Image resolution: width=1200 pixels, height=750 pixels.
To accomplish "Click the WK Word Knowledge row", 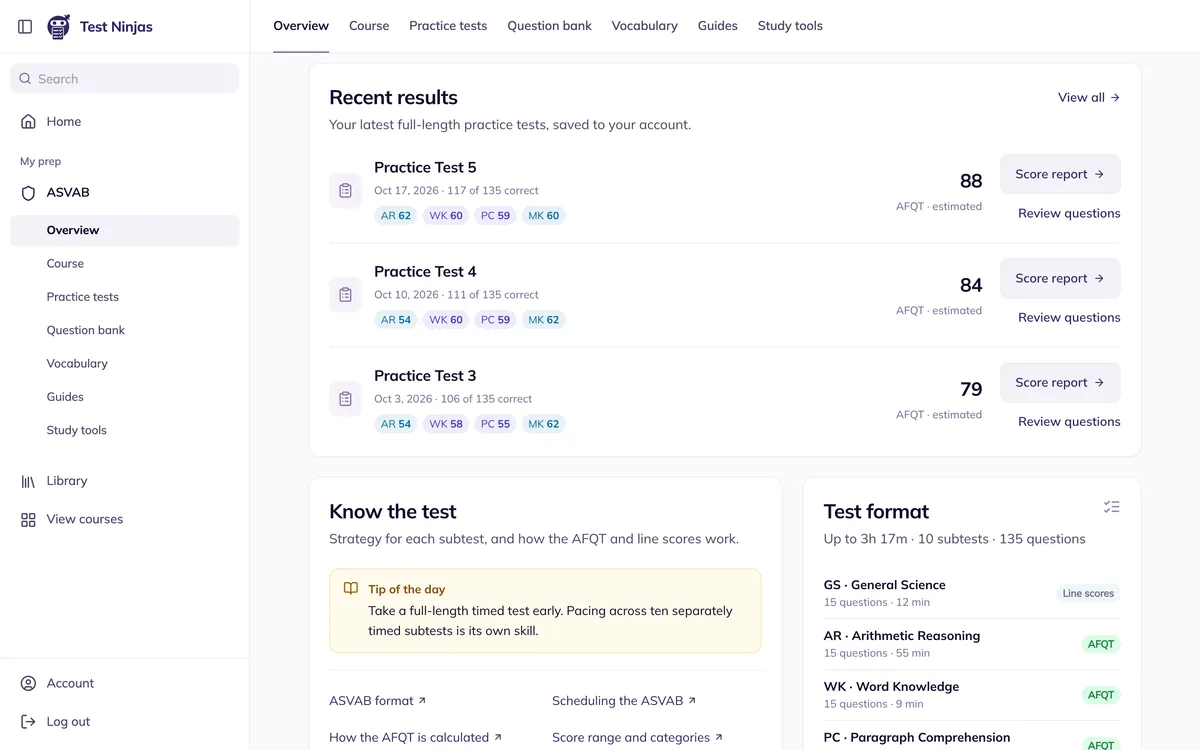I will [972, 695].
